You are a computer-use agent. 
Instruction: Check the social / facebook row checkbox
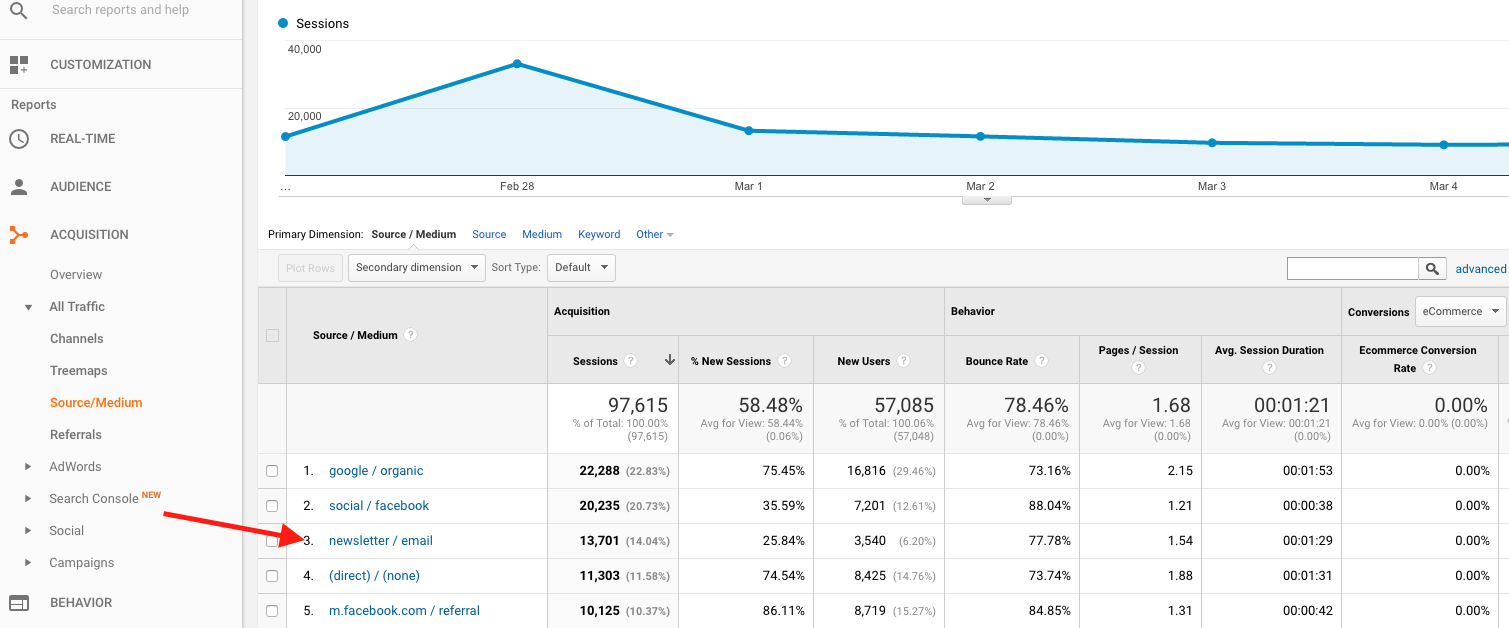[x=271, y=505]
